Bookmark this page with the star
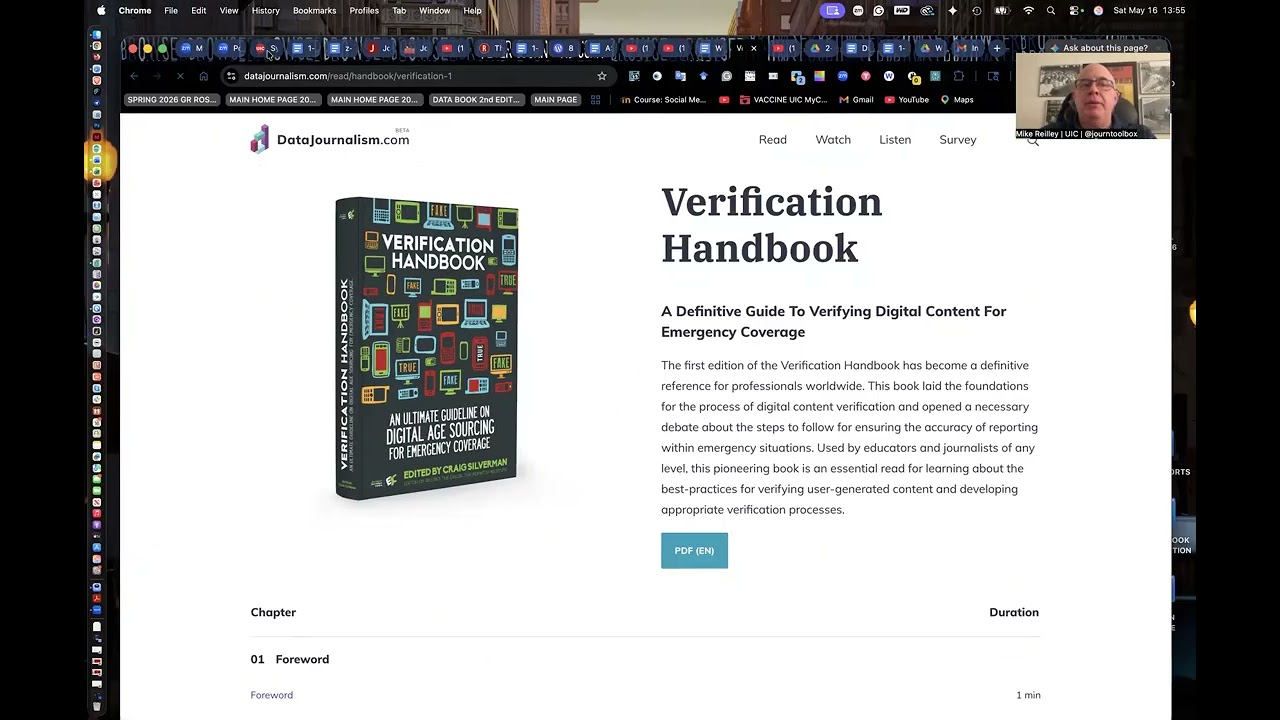This screenshot has height=720, width=1280. coord(602,76)
